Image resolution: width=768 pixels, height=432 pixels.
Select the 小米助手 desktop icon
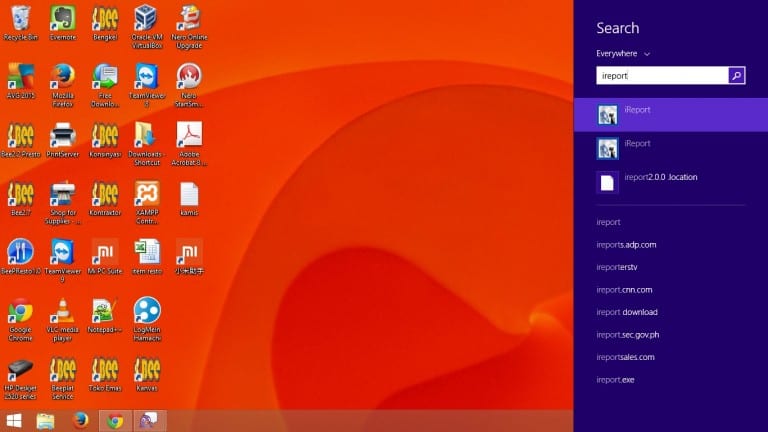189,257
